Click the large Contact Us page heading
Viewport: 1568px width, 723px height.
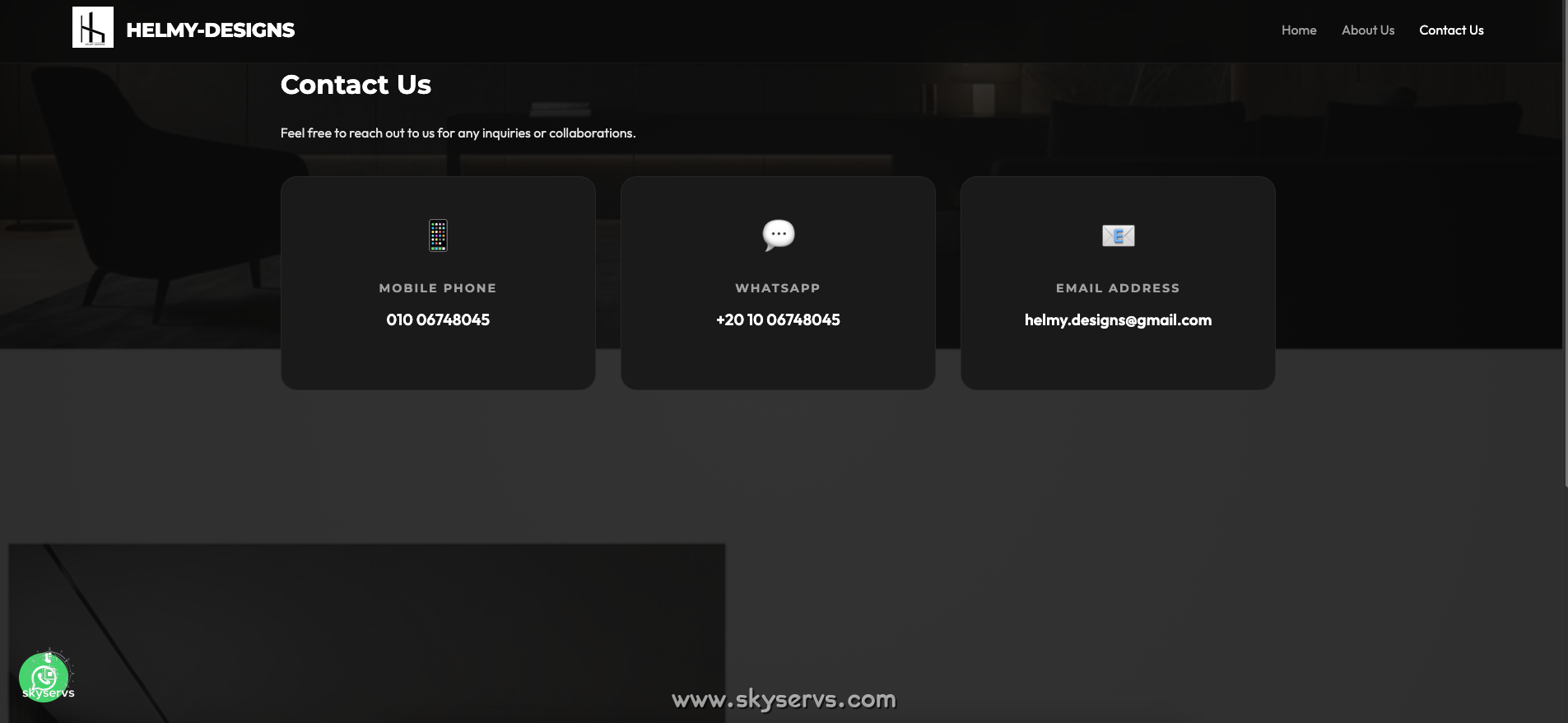click(x=356, y=85)
